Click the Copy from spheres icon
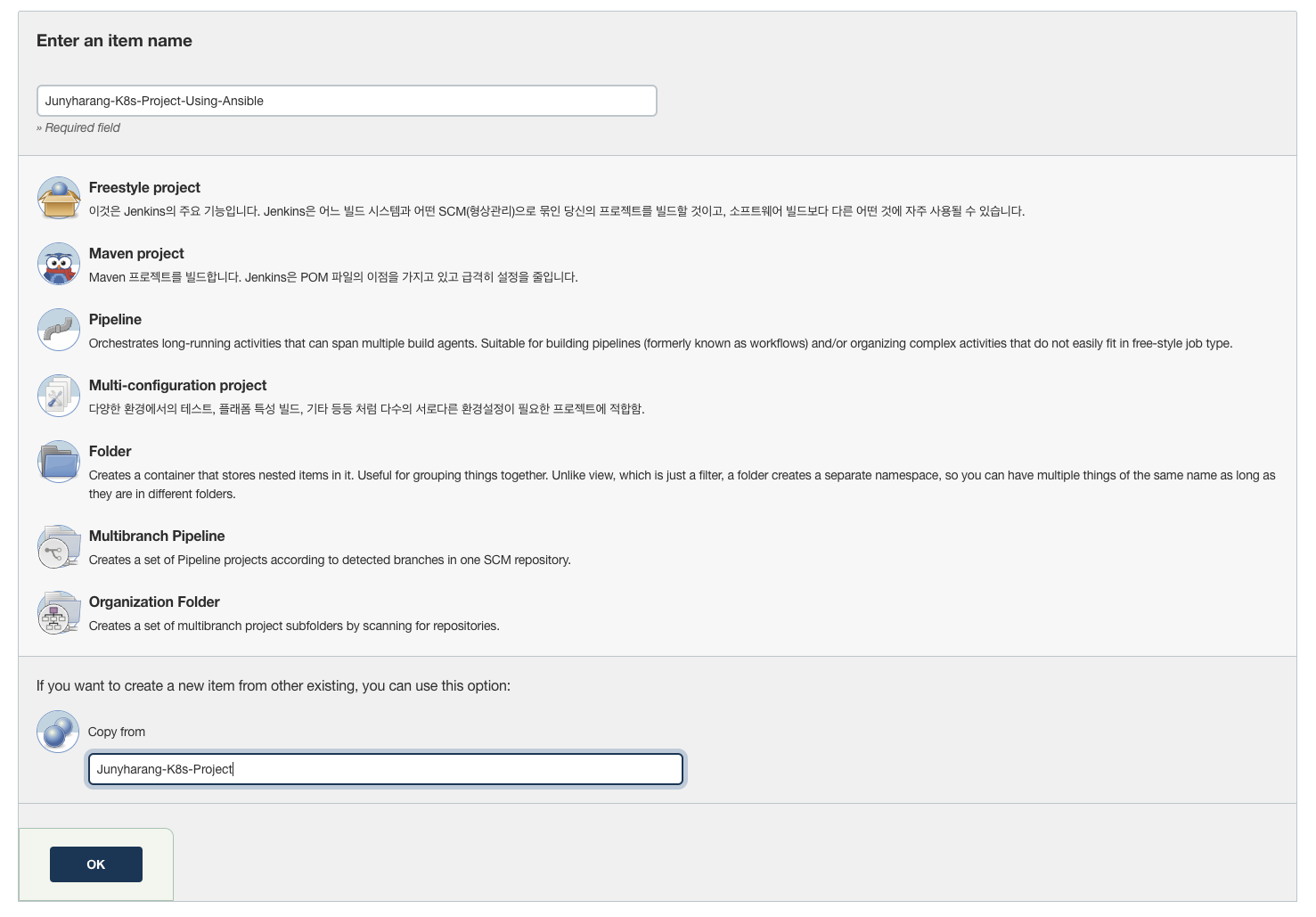 point(58,732)
